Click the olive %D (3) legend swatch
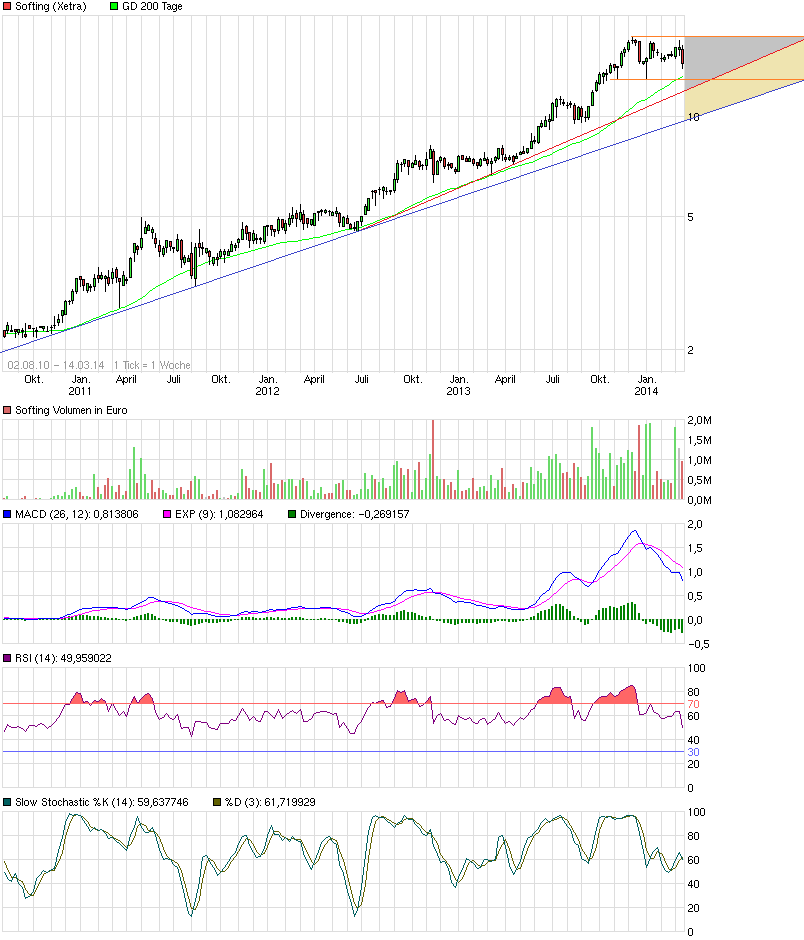The image size is (804, 940). 217,802
